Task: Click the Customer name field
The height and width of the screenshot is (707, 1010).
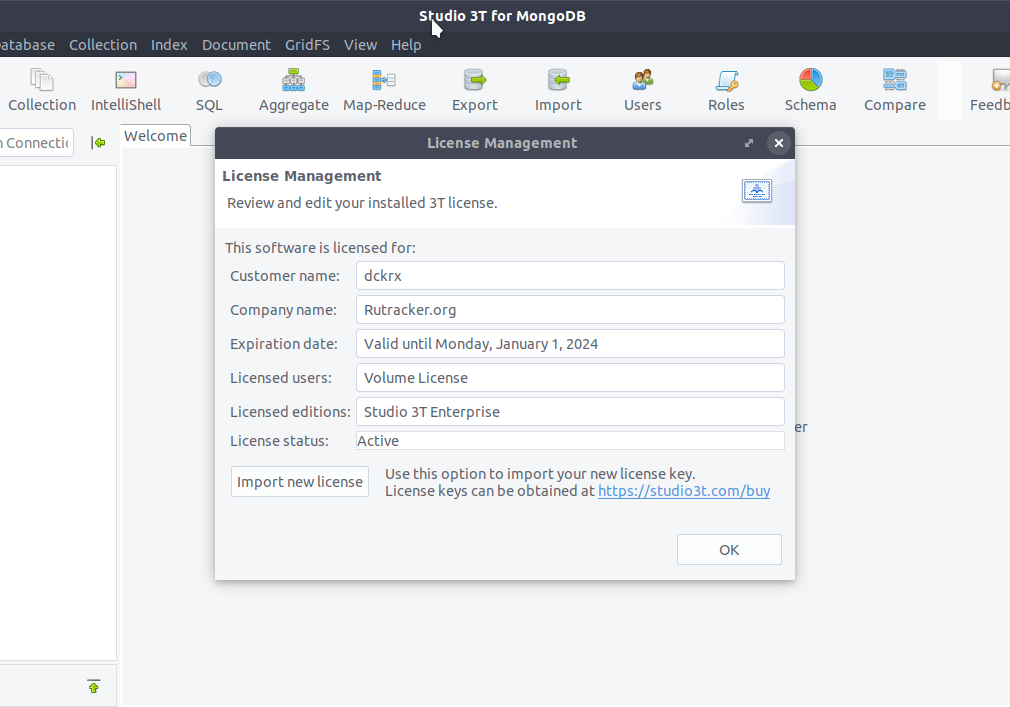Action: click(x=570, y=276)
